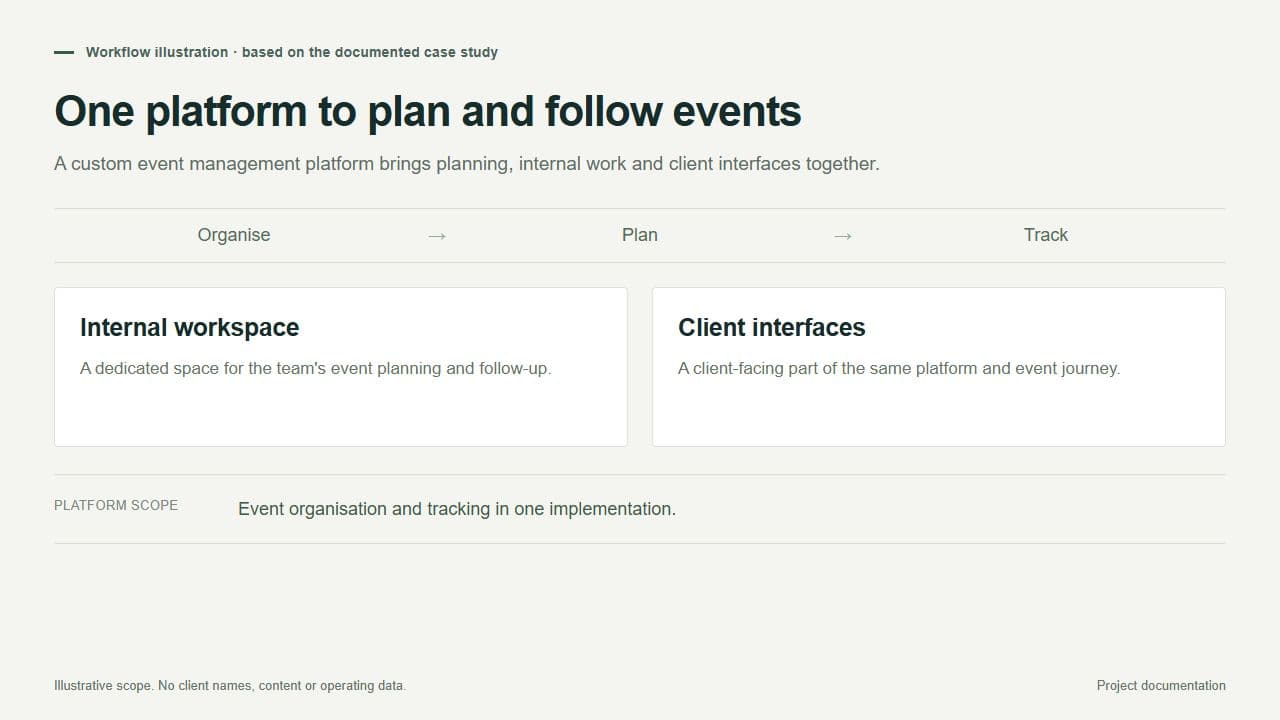The image size is (1280, 720).
Task: Select the text 'A dedicated space for the team's event planning'
Action: point(261,368)
